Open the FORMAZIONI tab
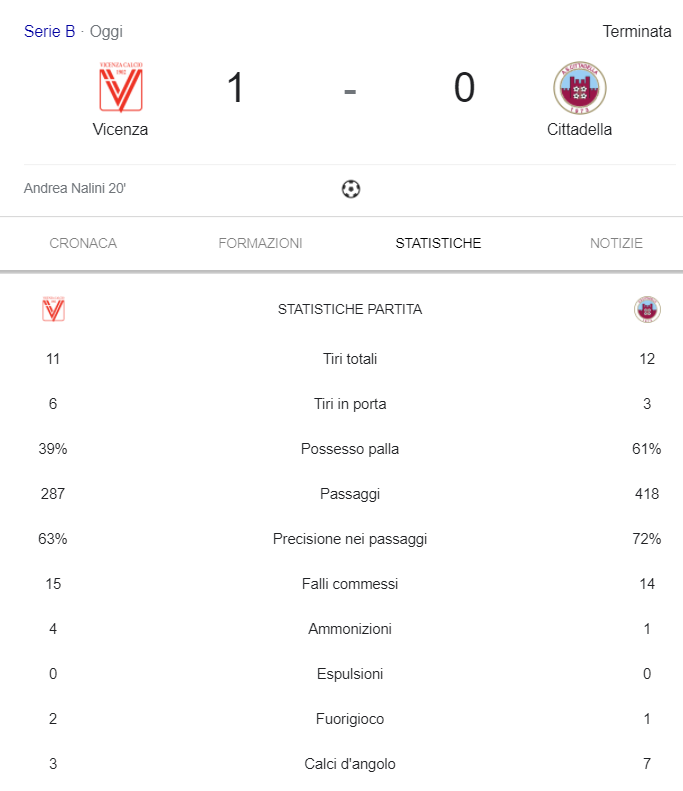 [260, 243]
